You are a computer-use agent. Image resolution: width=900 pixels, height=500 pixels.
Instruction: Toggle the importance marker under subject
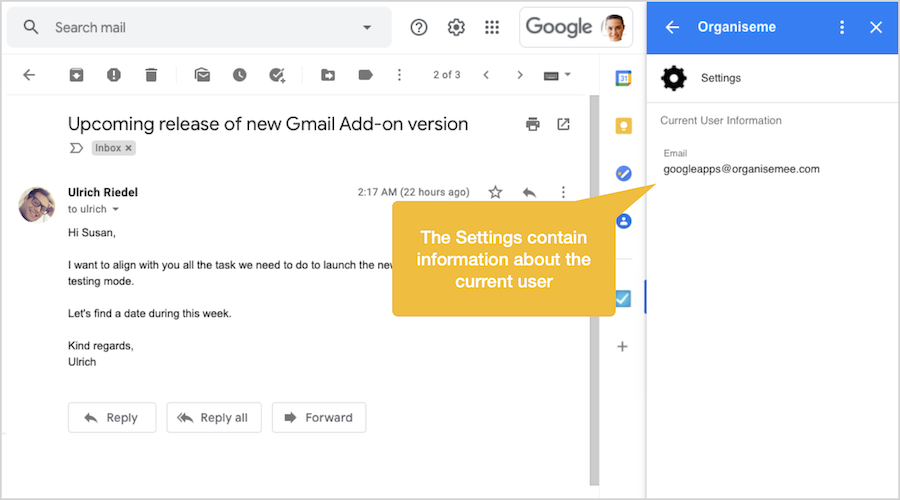(x=76, y=148)
